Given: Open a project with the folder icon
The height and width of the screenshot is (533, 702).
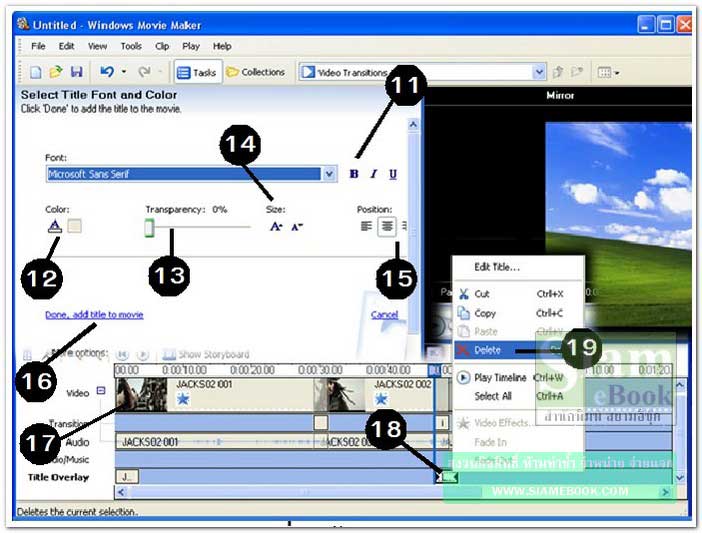Looking at the screenshot, I should 56,72.
